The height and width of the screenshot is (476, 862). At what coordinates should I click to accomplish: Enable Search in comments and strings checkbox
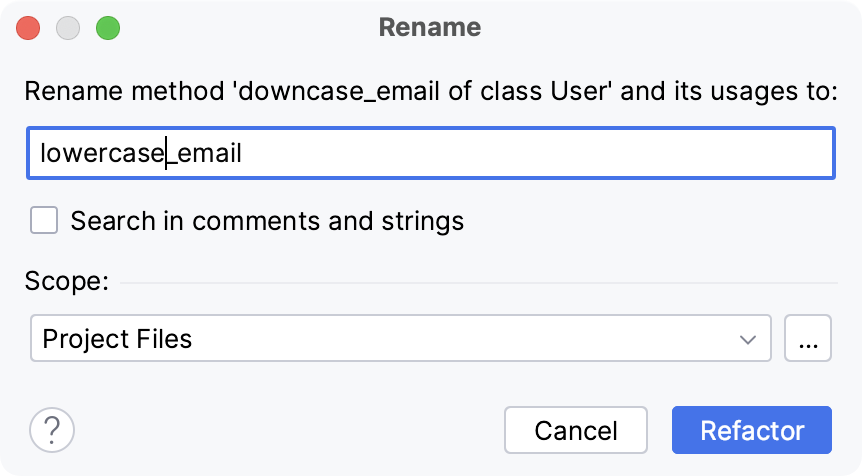pos(44,220)
